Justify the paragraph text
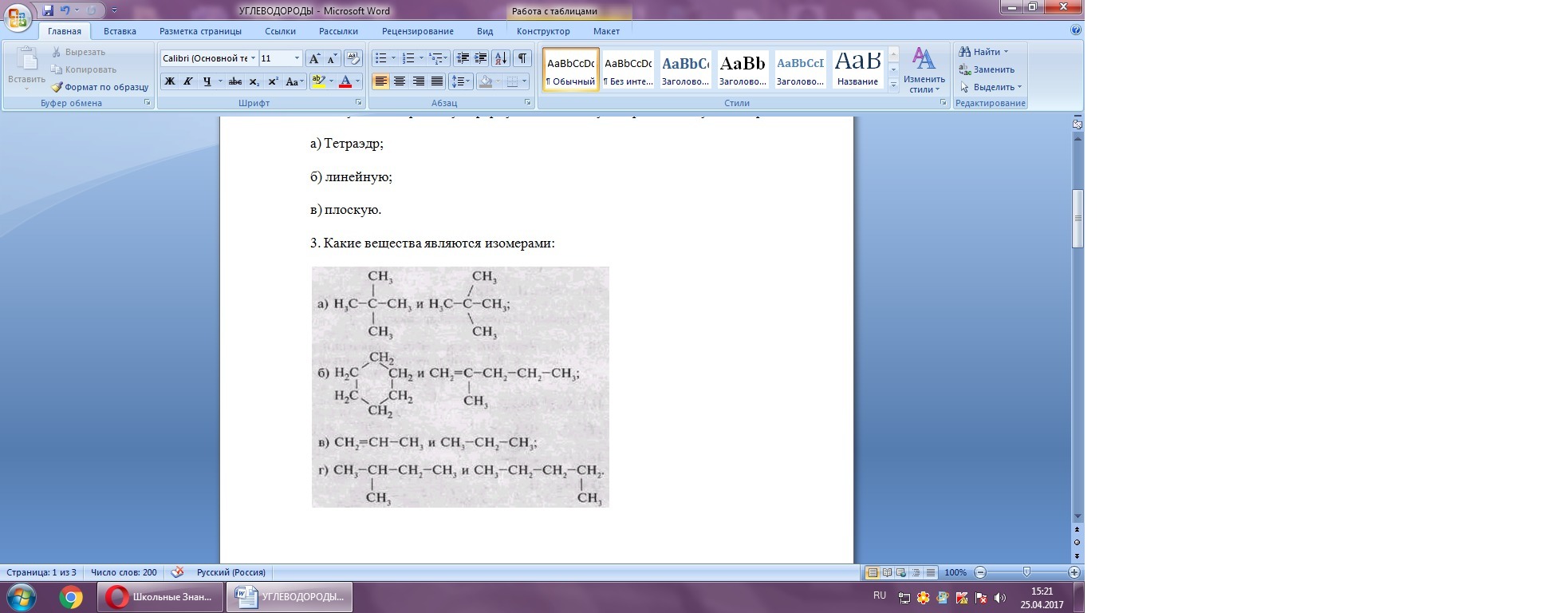Viewport: 1568px width, 613px height. (x=437, y=81)
